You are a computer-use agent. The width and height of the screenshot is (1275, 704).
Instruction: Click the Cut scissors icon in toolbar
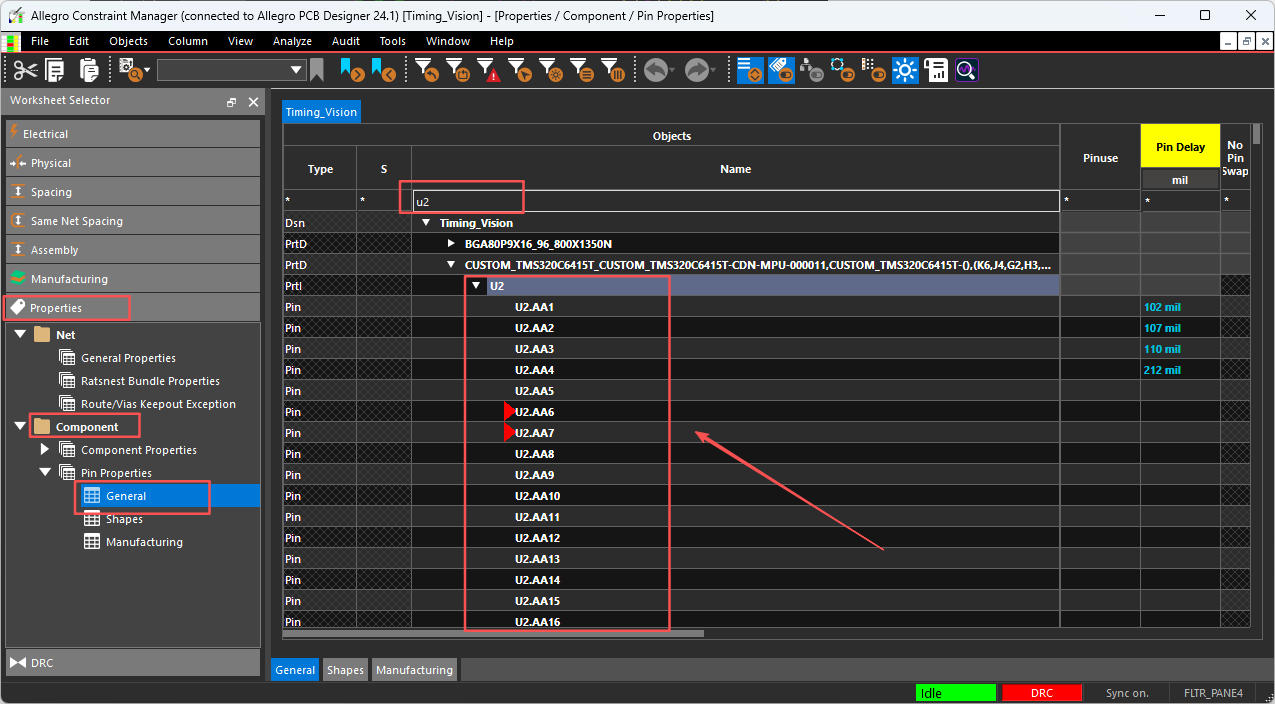coord(24,70)
